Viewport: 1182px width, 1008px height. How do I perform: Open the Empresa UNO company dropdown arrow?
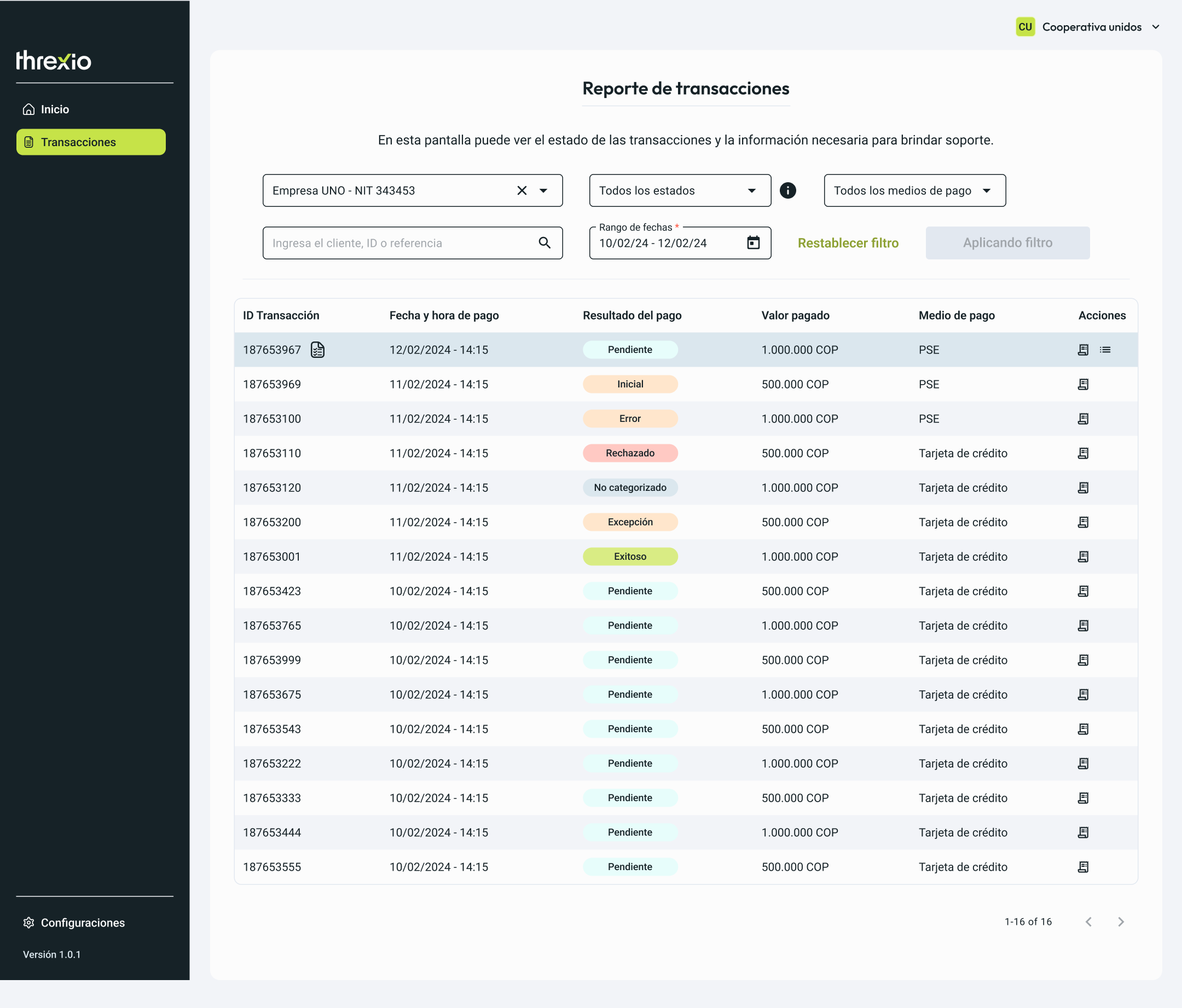[543, 190]
